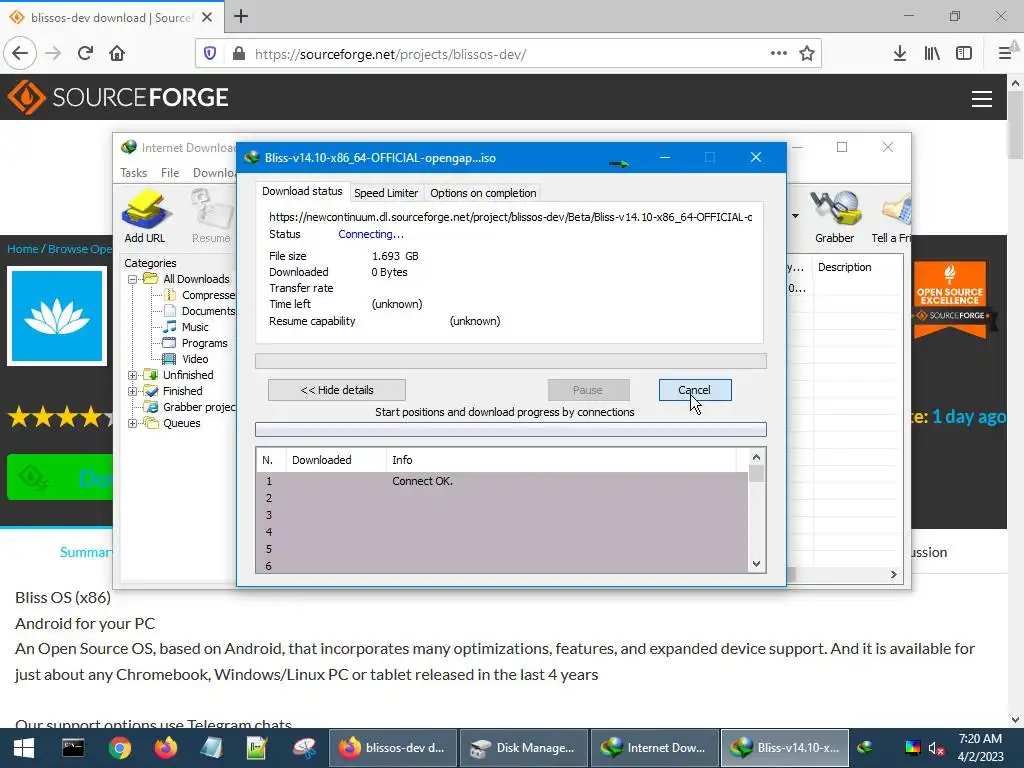Click the greyed Pause button
Screen dimensions: 1024x768
coord(588,390)
